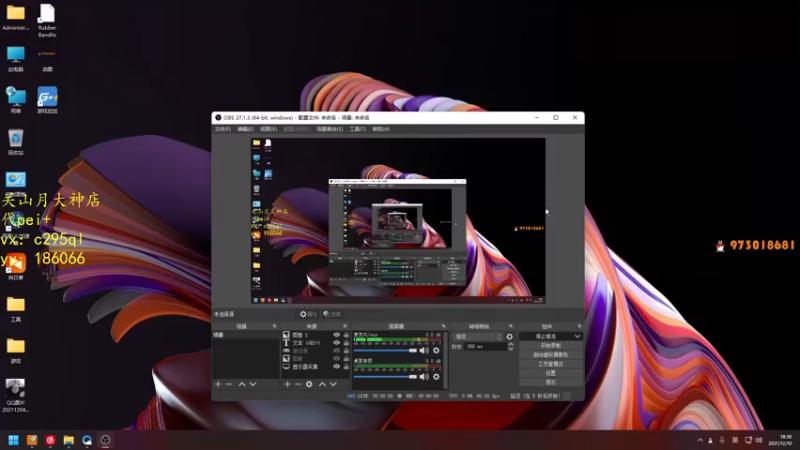The height and width of the screenshot is (450, 800).
Task: Open File Explorer from the taskbar
Action: point(68,440)
